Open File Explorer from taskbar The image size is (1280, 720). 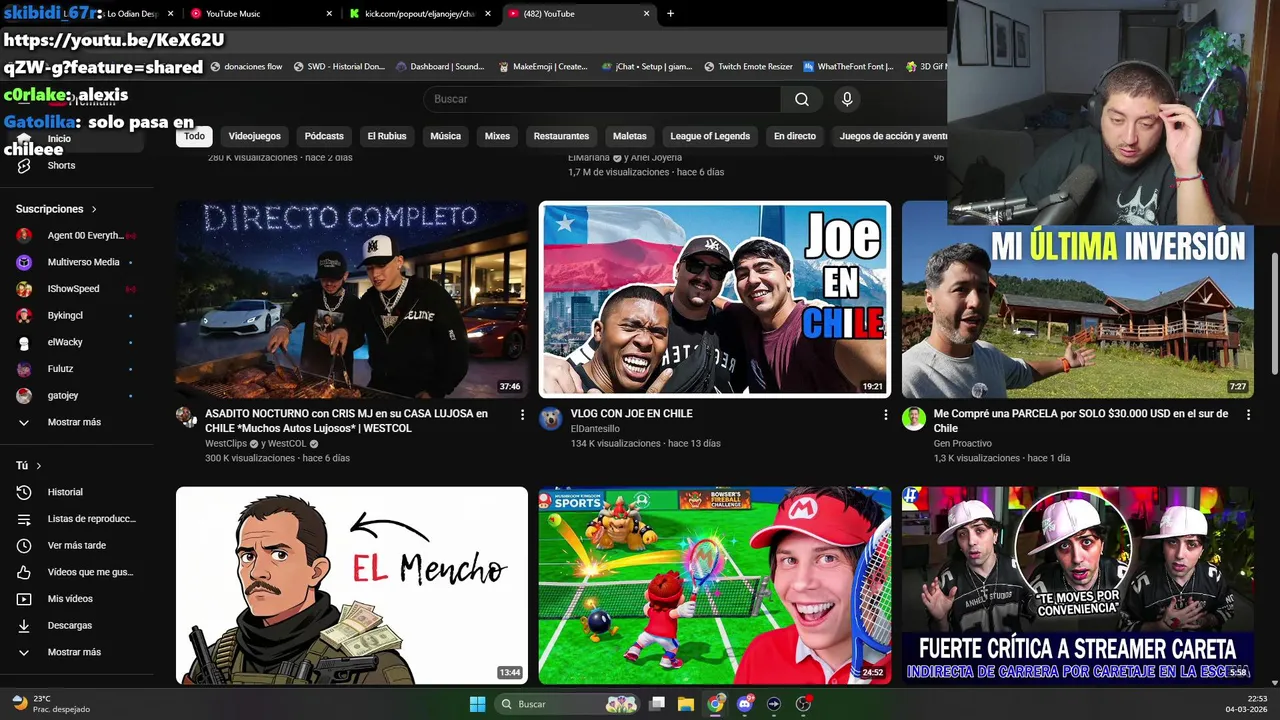click(686, 704)
